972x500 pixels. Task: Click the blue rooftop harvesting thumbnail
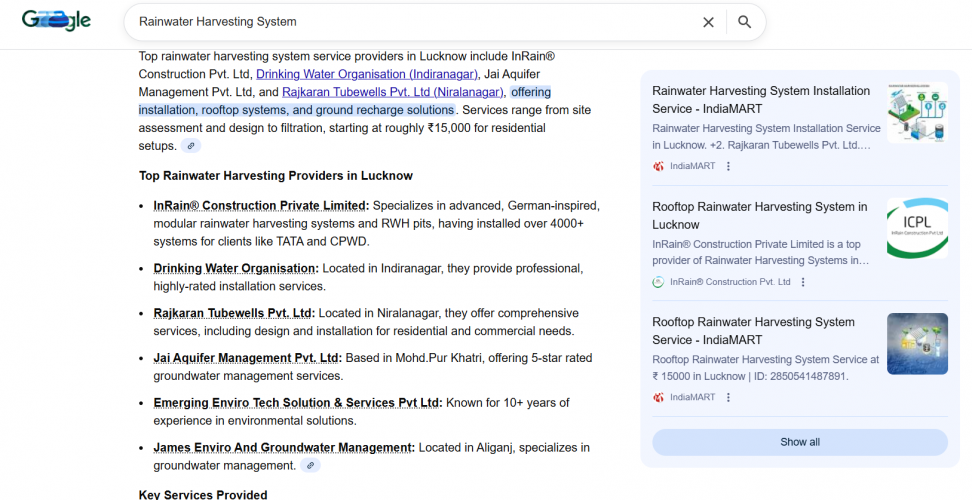[x=917, y=344]
